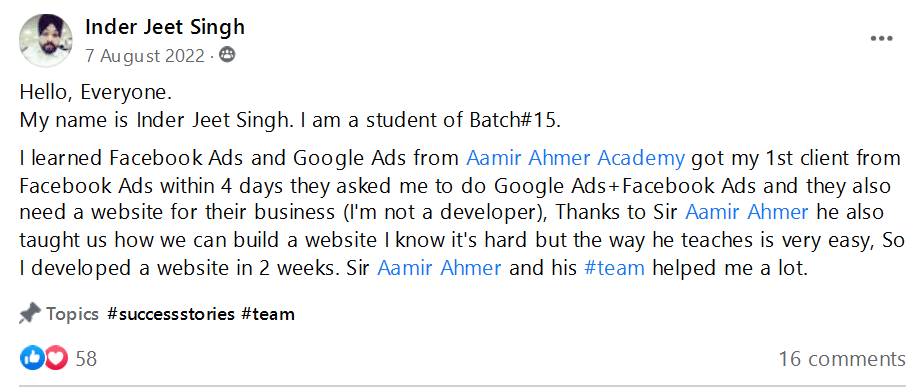This screenshot has width=918, height=390.
Task: Expand the 16 comments section
Action: tap(842, 358)
